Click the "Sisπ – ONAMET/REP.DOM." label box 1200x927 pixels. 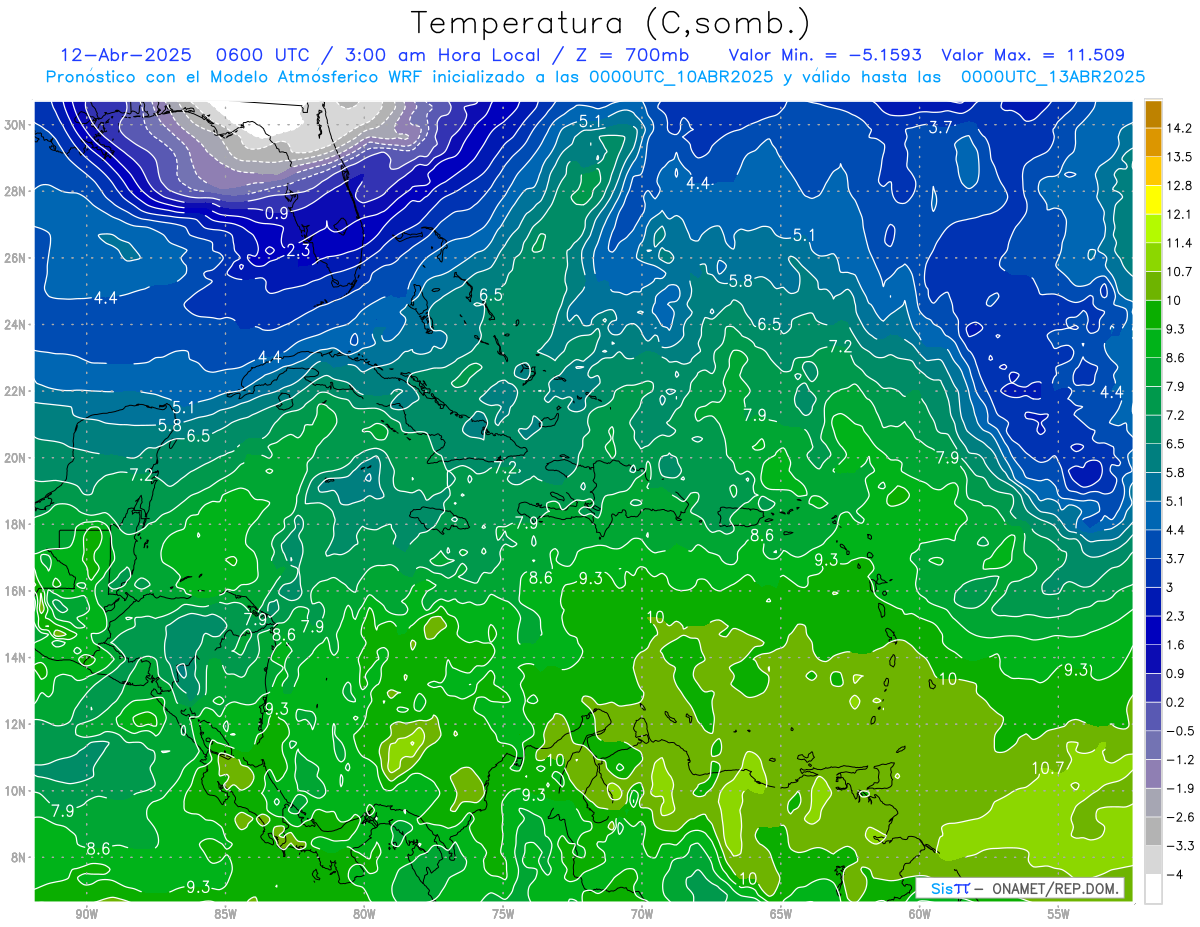[1020, 888]
